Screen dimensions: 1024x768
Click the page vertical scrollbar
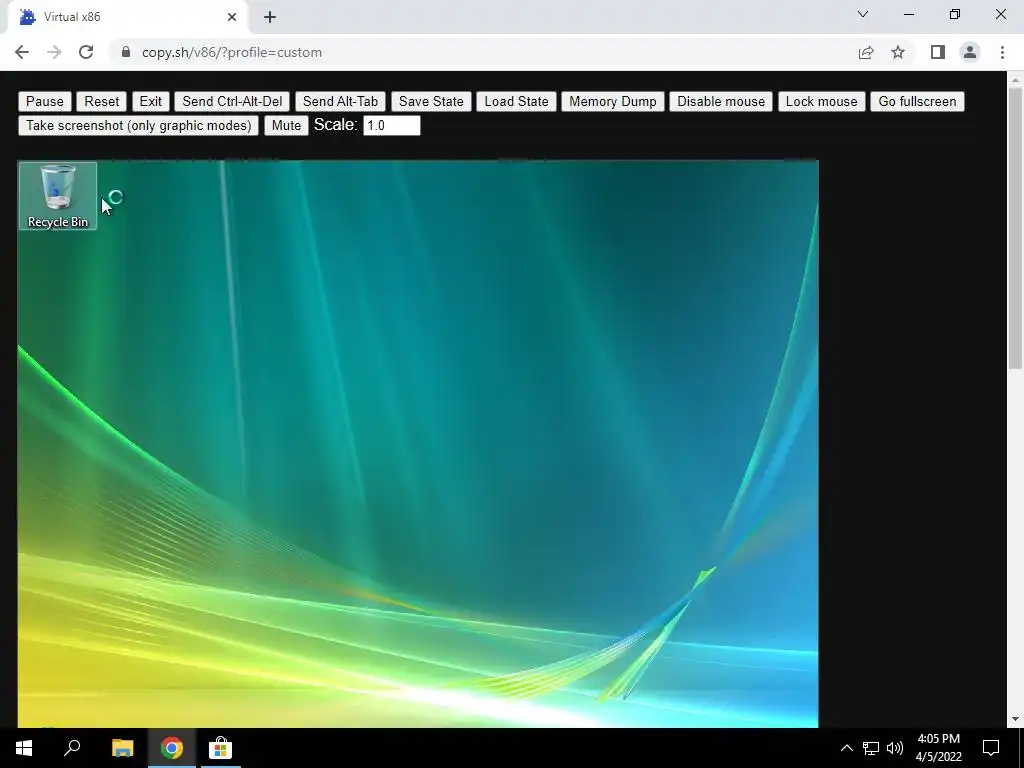click(1015, 229)
